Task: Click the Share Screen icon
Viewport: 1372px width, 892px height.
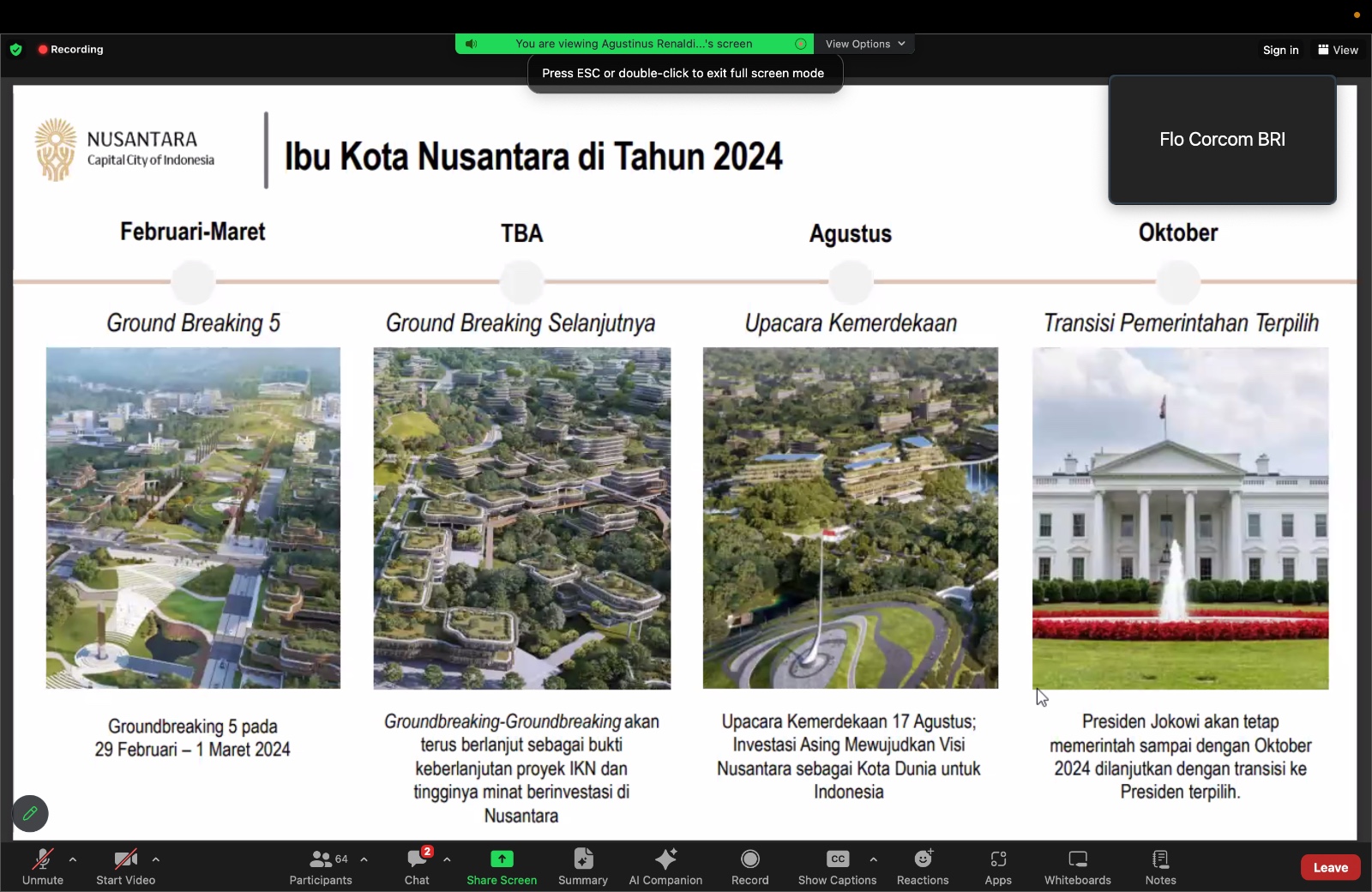Action: tap(502, 859)
